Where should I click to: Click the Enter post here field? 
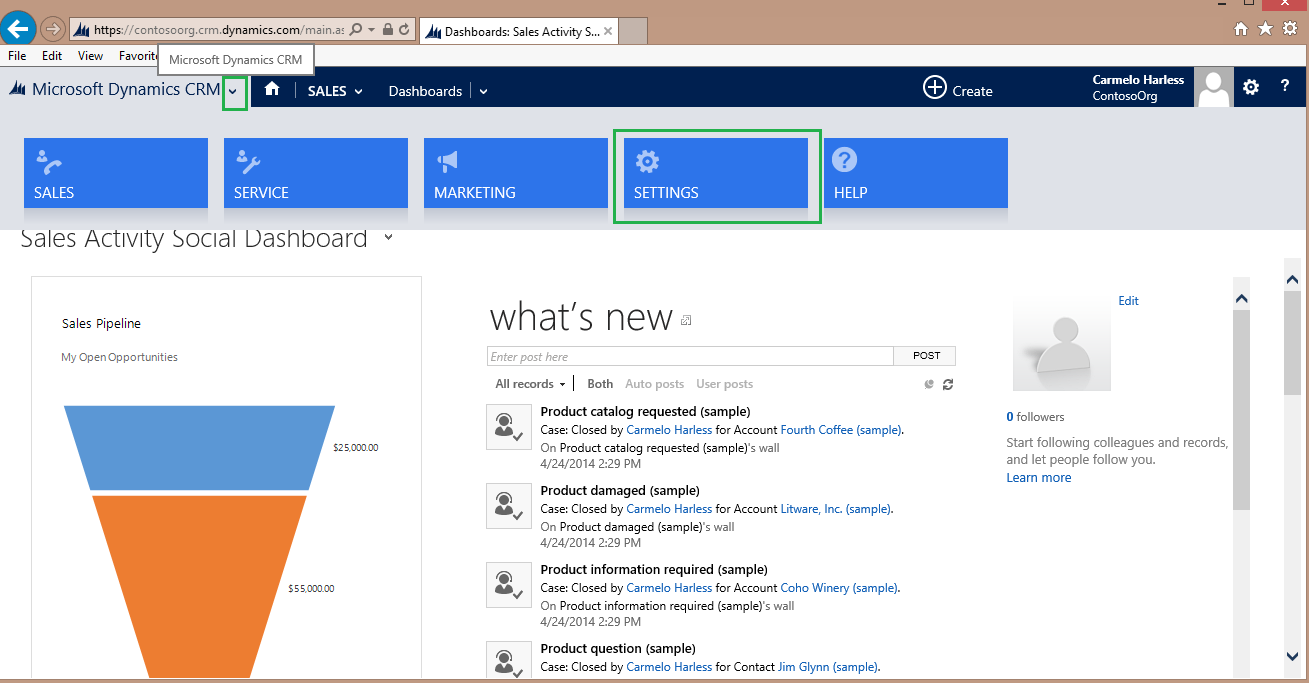click(690, 355)
